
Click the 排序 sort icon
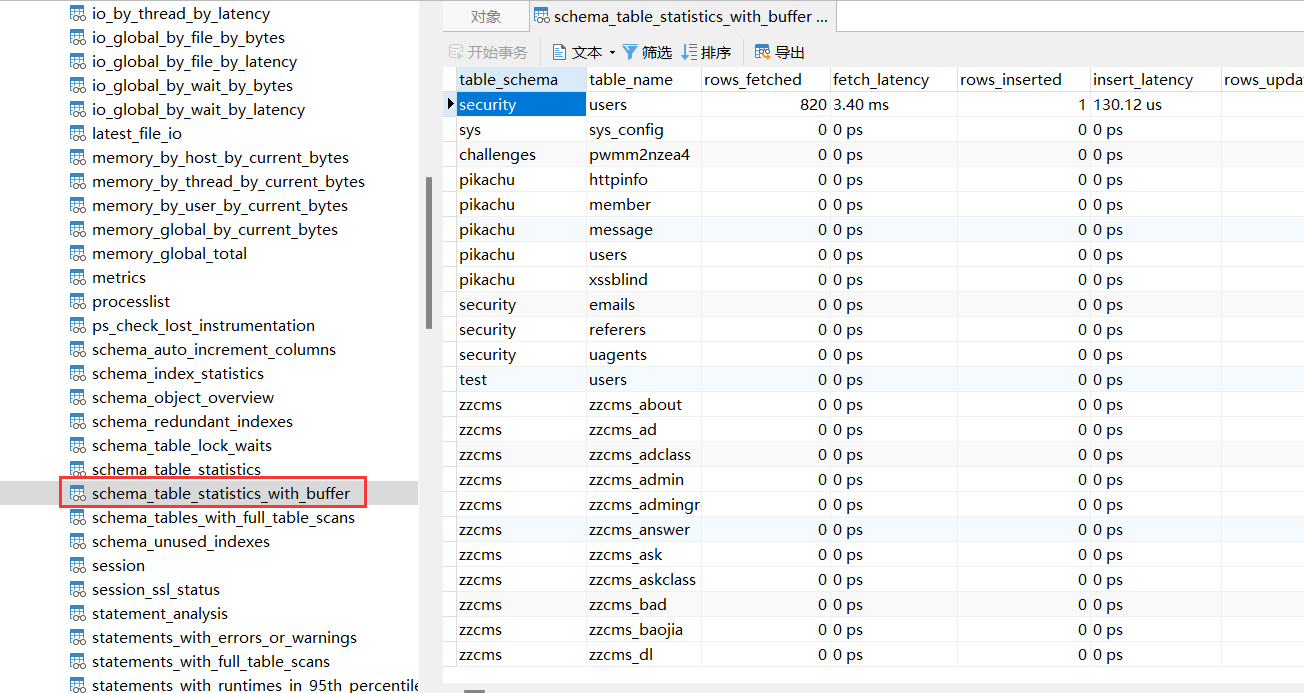tap(690, 52)
